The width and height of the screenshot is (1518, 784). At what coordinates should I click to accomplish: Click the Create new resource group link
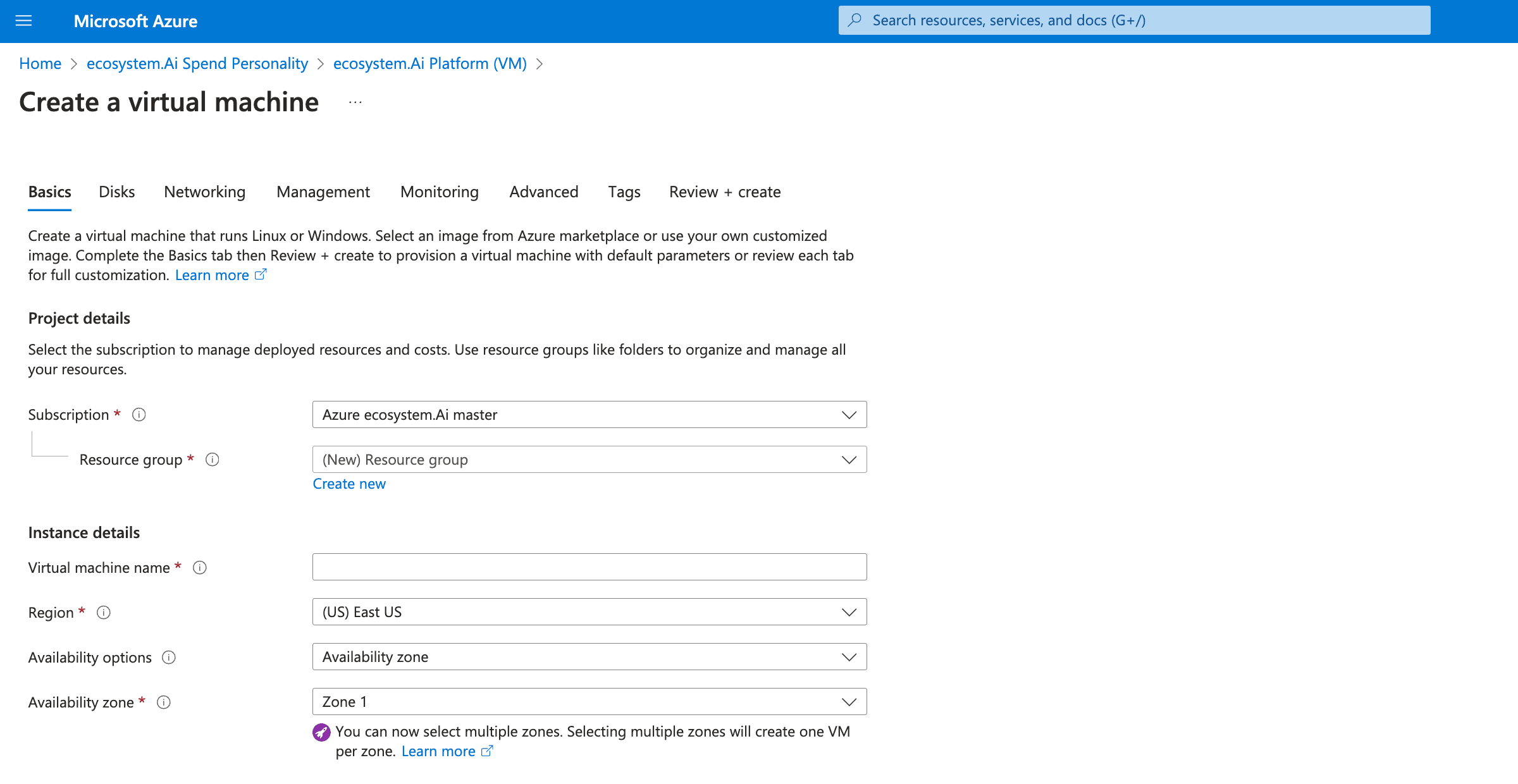[x=349, y=484]
